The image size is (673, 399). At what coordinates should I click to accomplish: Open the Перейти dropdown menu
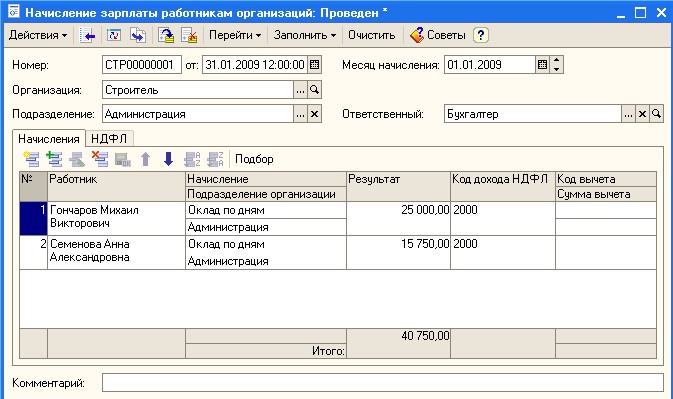[x=235, y=35]
